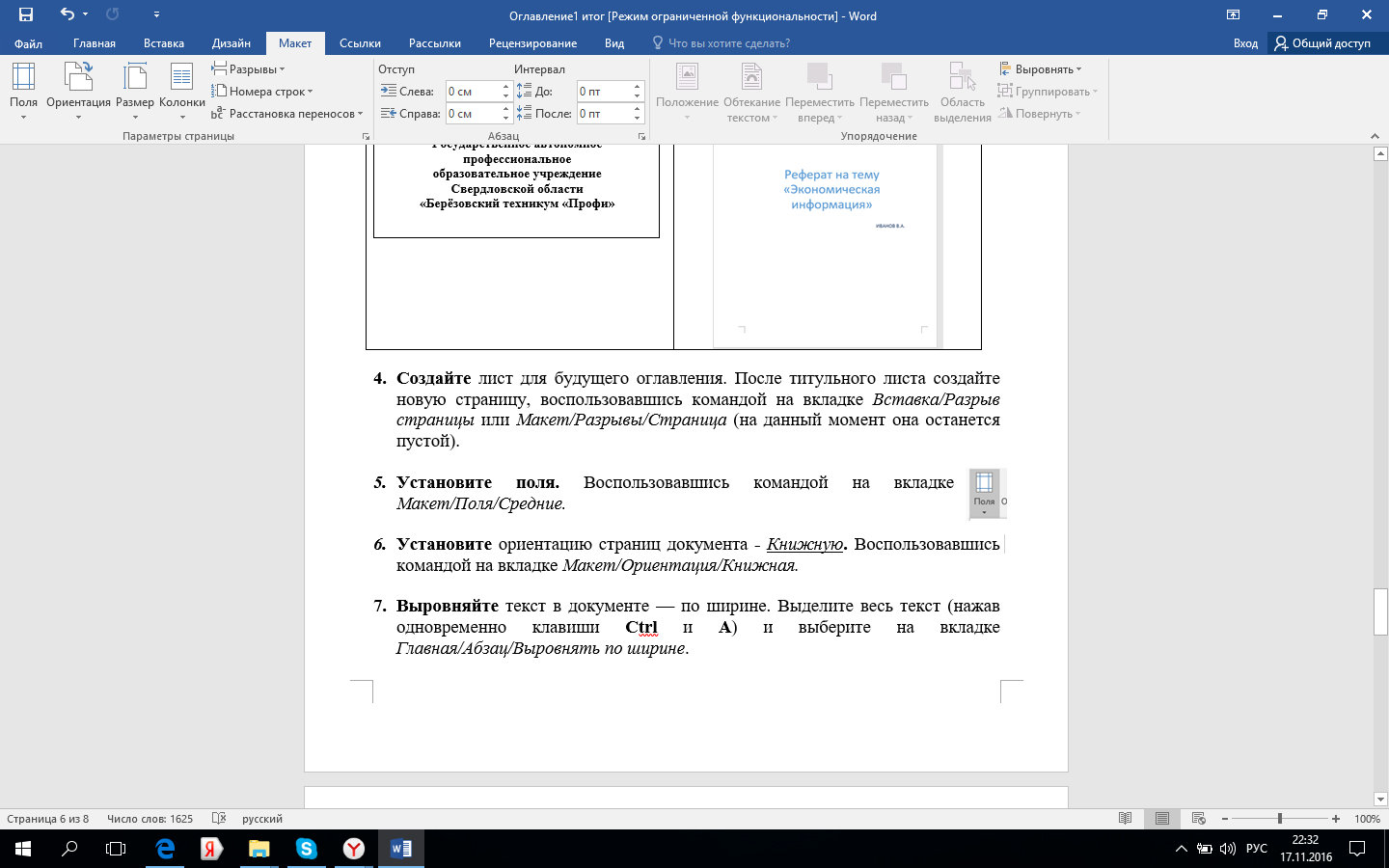Expand the Повернуть rotate dropdown
1389x868 pixels.
click(1039, 114)
